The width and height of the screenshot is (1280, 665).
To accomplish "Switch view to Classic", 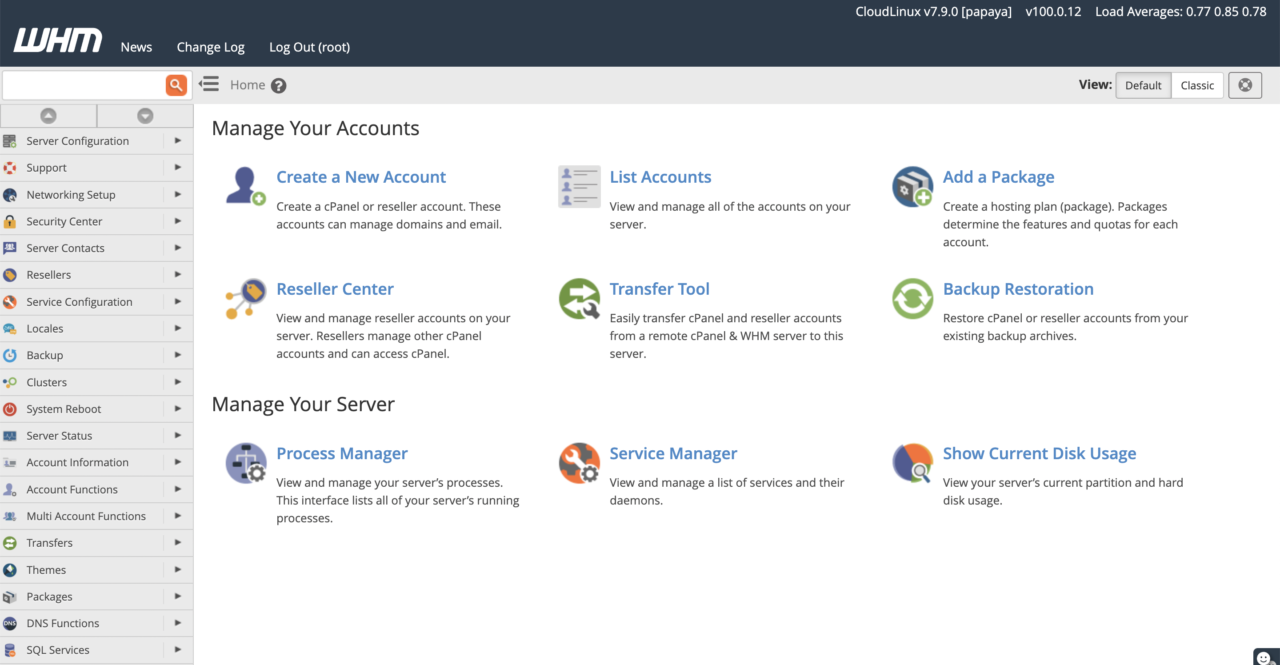I will click(1197, 85).
